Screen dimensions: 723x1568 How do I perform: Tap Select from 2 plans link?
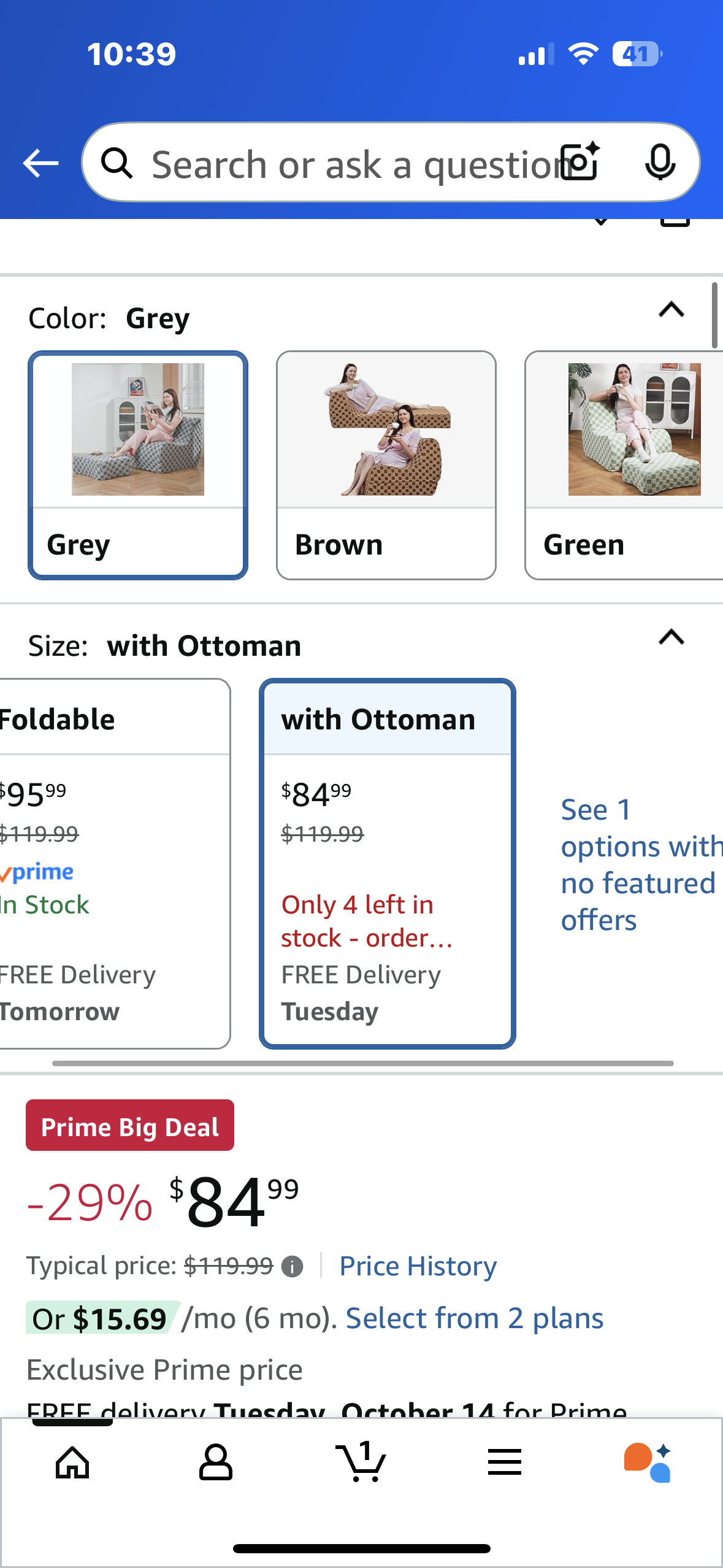(x=475, y=1318)
